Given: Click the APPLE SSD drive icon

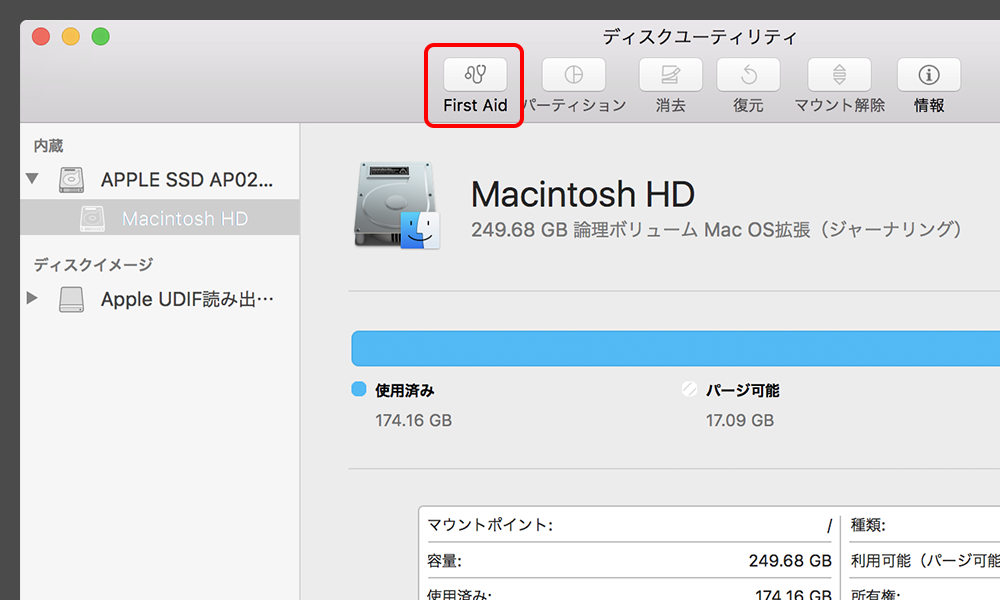Looking at the screenshot, I should point(71,180).
